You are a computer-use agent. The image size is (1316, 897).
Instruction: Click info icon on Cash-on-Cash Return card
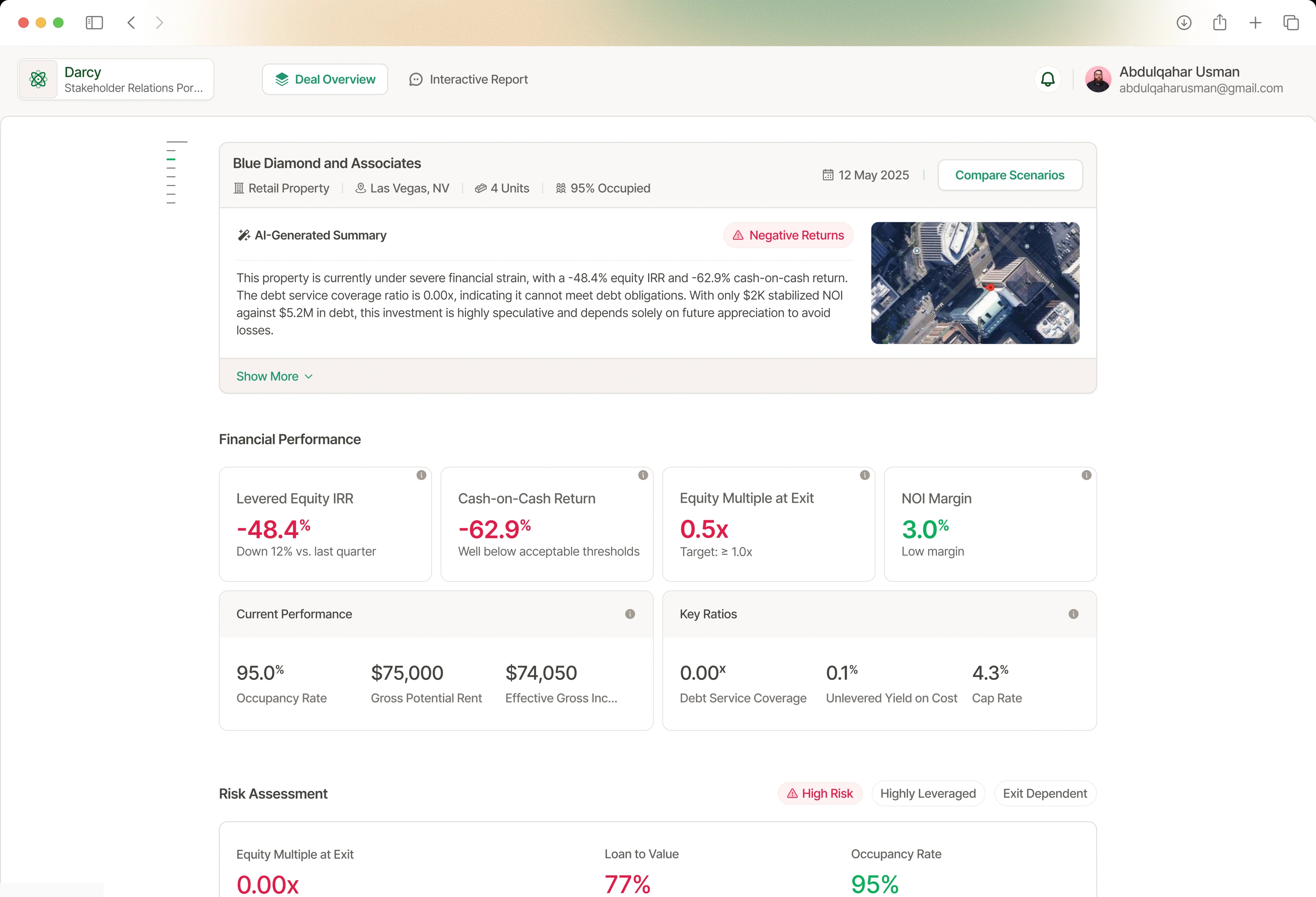point(643,475)
